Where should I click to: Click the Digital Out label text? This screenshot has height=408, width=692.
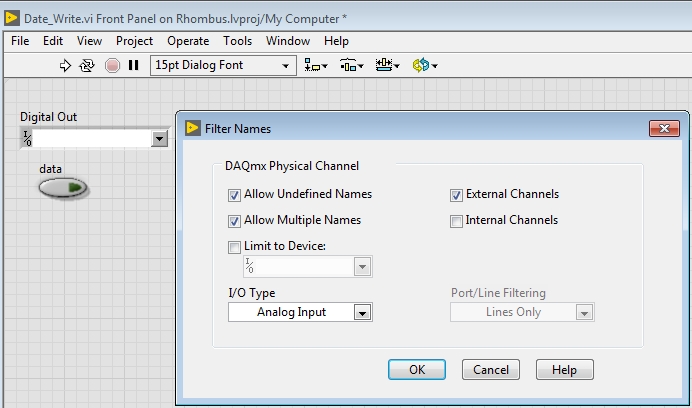[x=49, y=117]
